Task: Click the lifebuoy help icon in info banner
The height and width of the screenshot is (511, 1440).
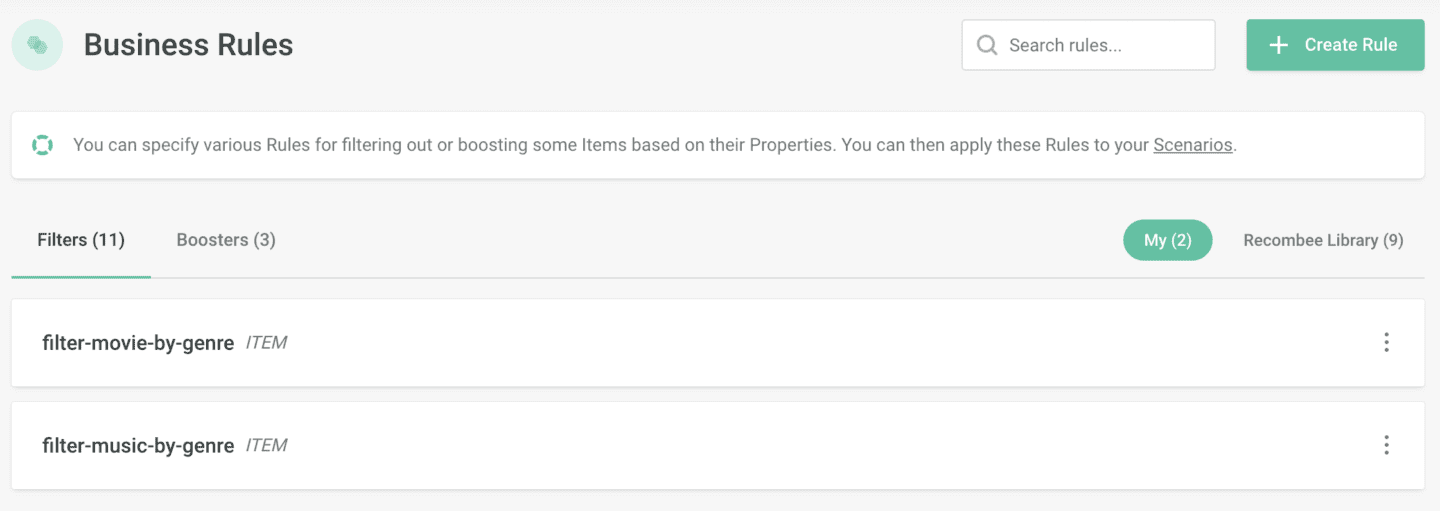Action: pos(42,145)
